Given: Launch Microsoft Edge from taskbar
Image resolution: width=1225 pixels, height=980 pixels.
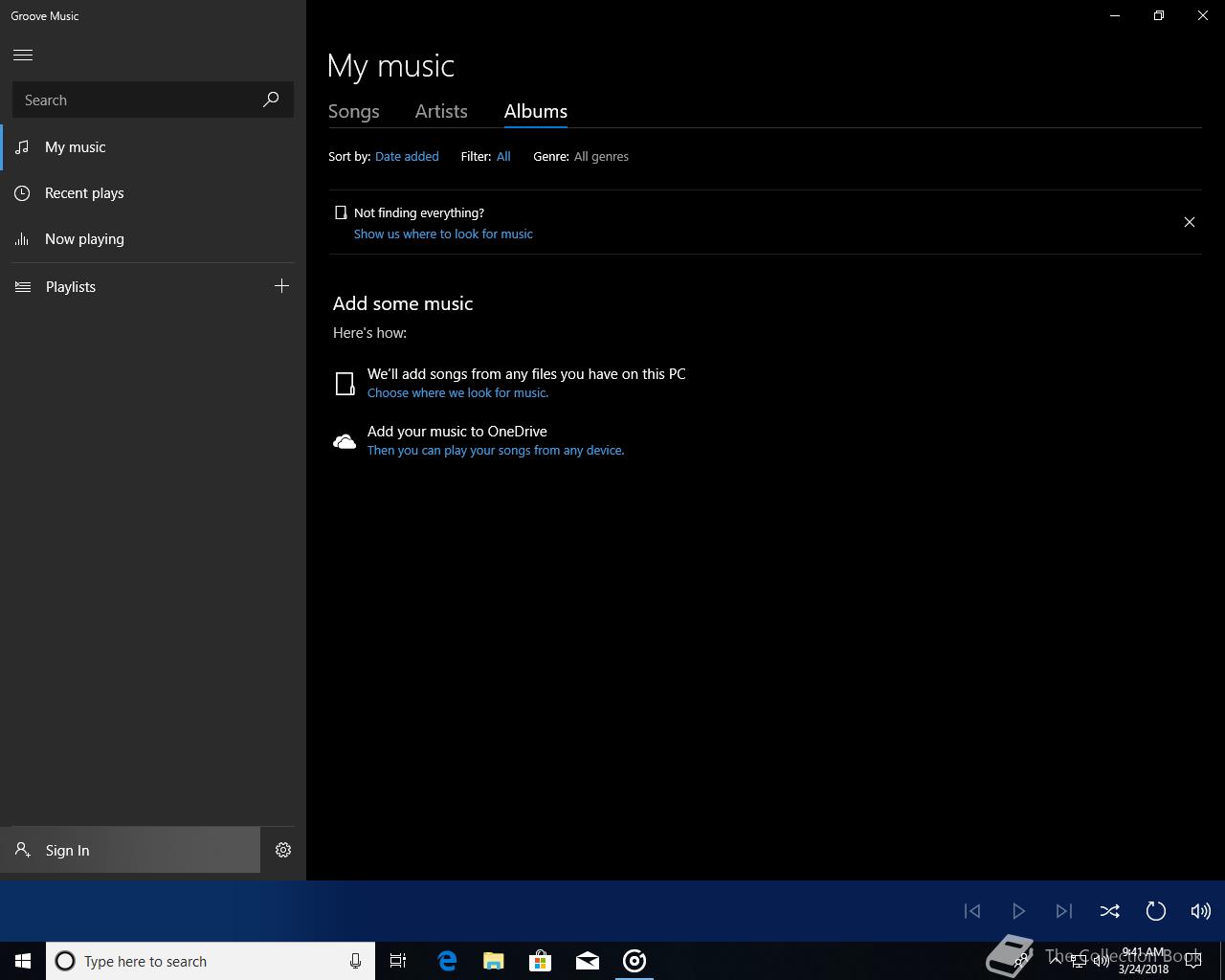Looking at the screenshot, I should pyautogui.click(x=447, y=961).
